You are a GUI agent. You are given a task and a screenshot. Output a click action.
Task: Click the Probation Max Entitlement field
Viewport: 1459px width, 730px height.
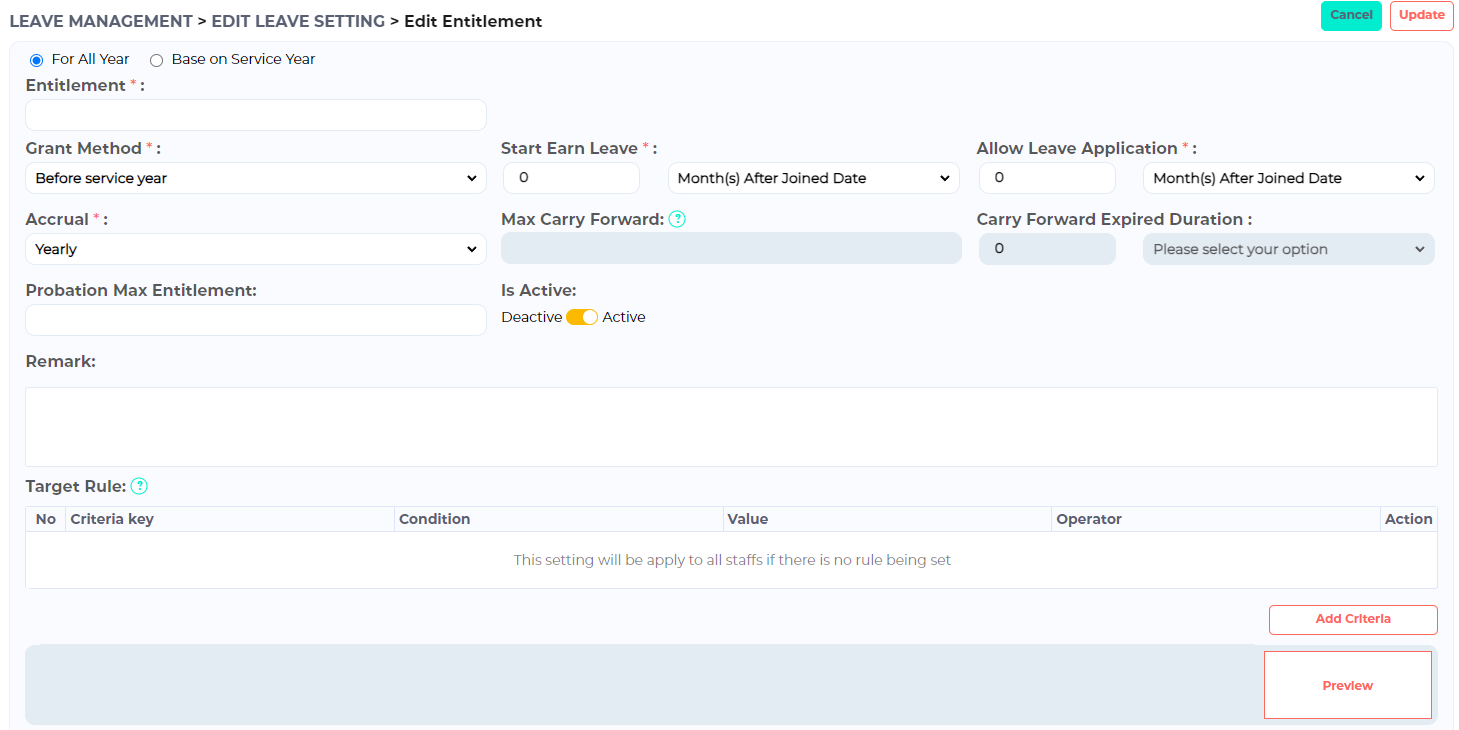tap(256, 320)
